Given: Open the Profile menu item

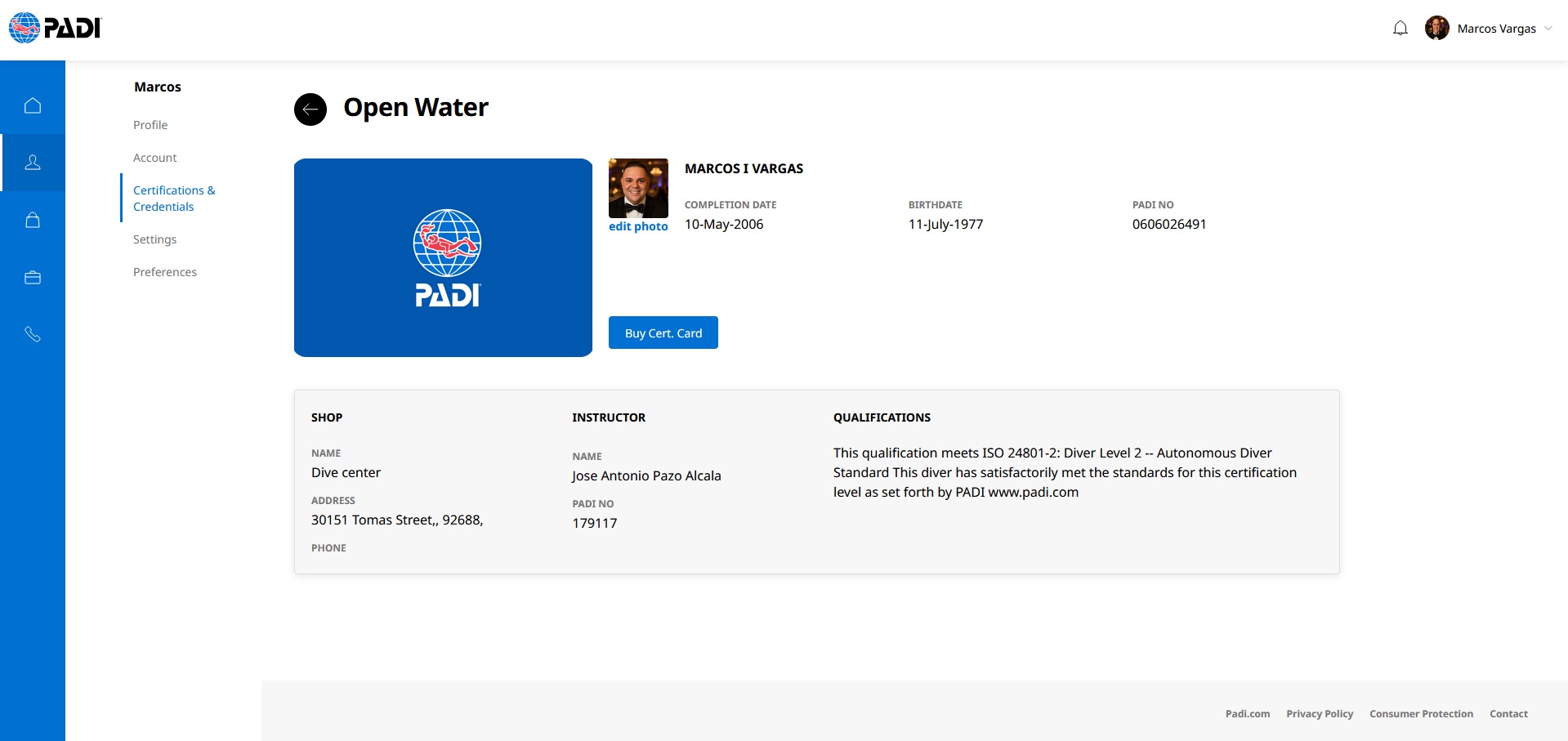Looking at the screenshot, I should pyautogui.click(x=150, y=125).
